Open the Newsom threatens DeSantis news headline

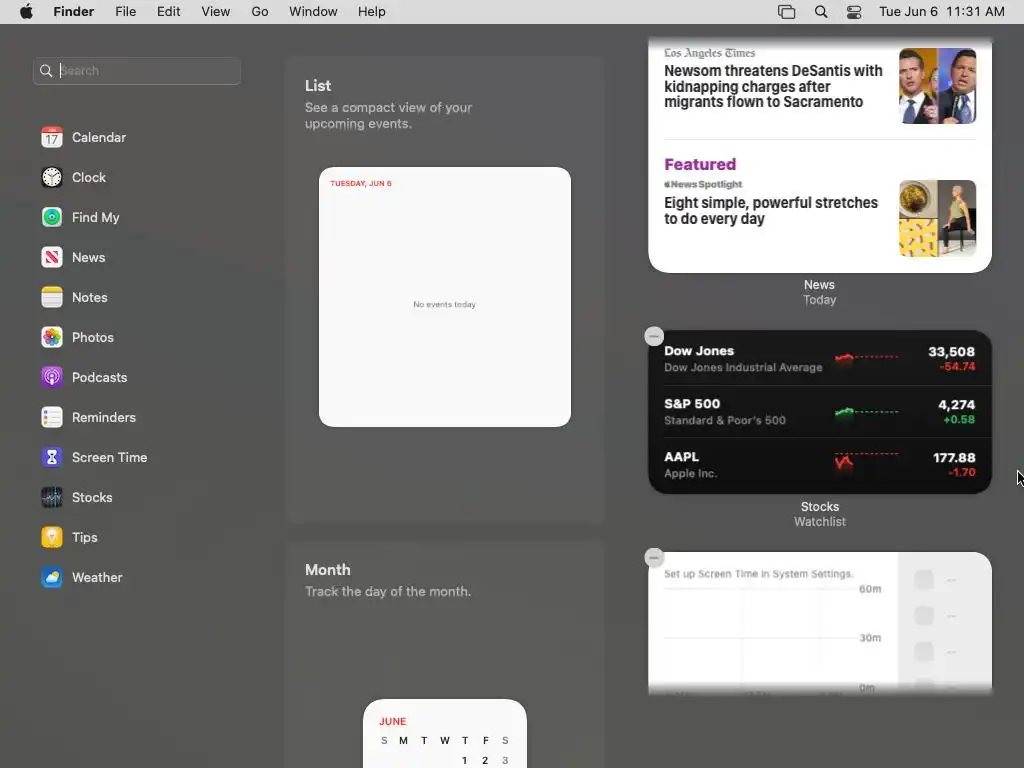coord(773,86)
